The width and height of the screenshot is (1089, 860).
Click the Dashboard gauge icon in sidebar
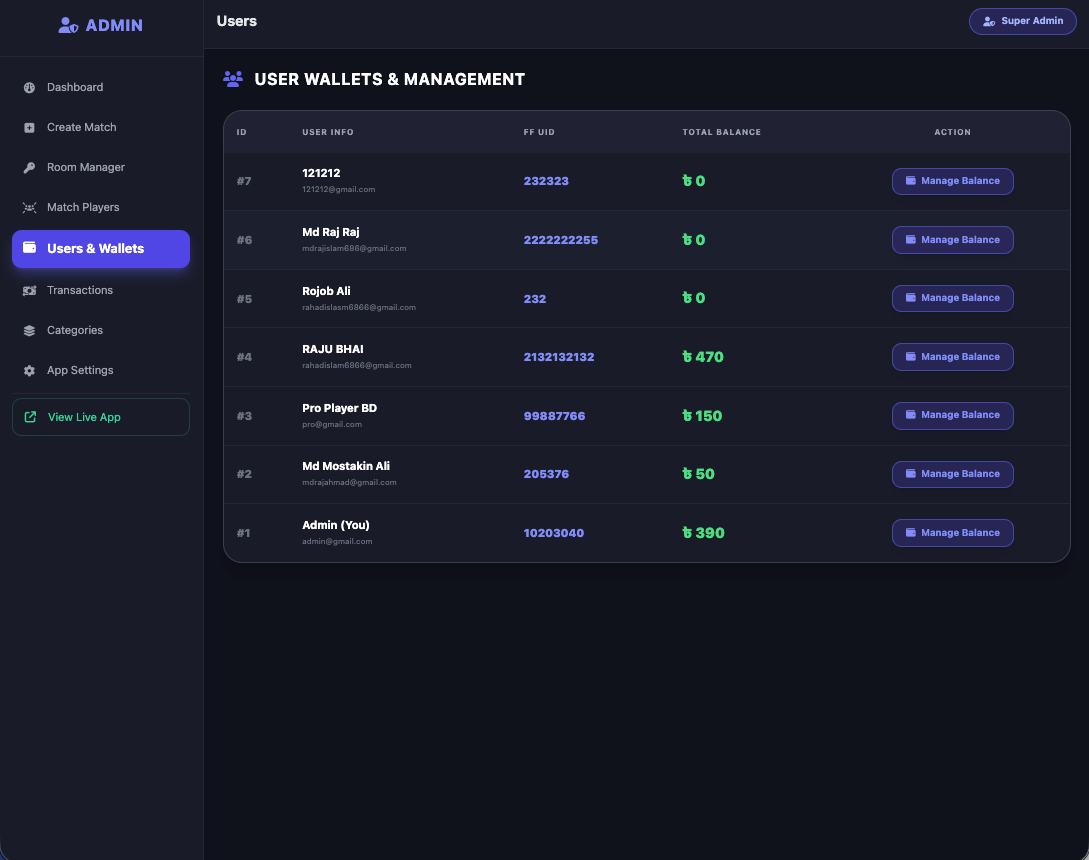point(29,88)
